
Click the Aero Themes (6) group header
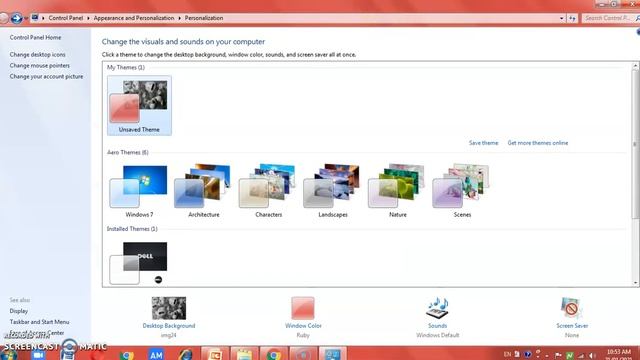tap(128, 152)
